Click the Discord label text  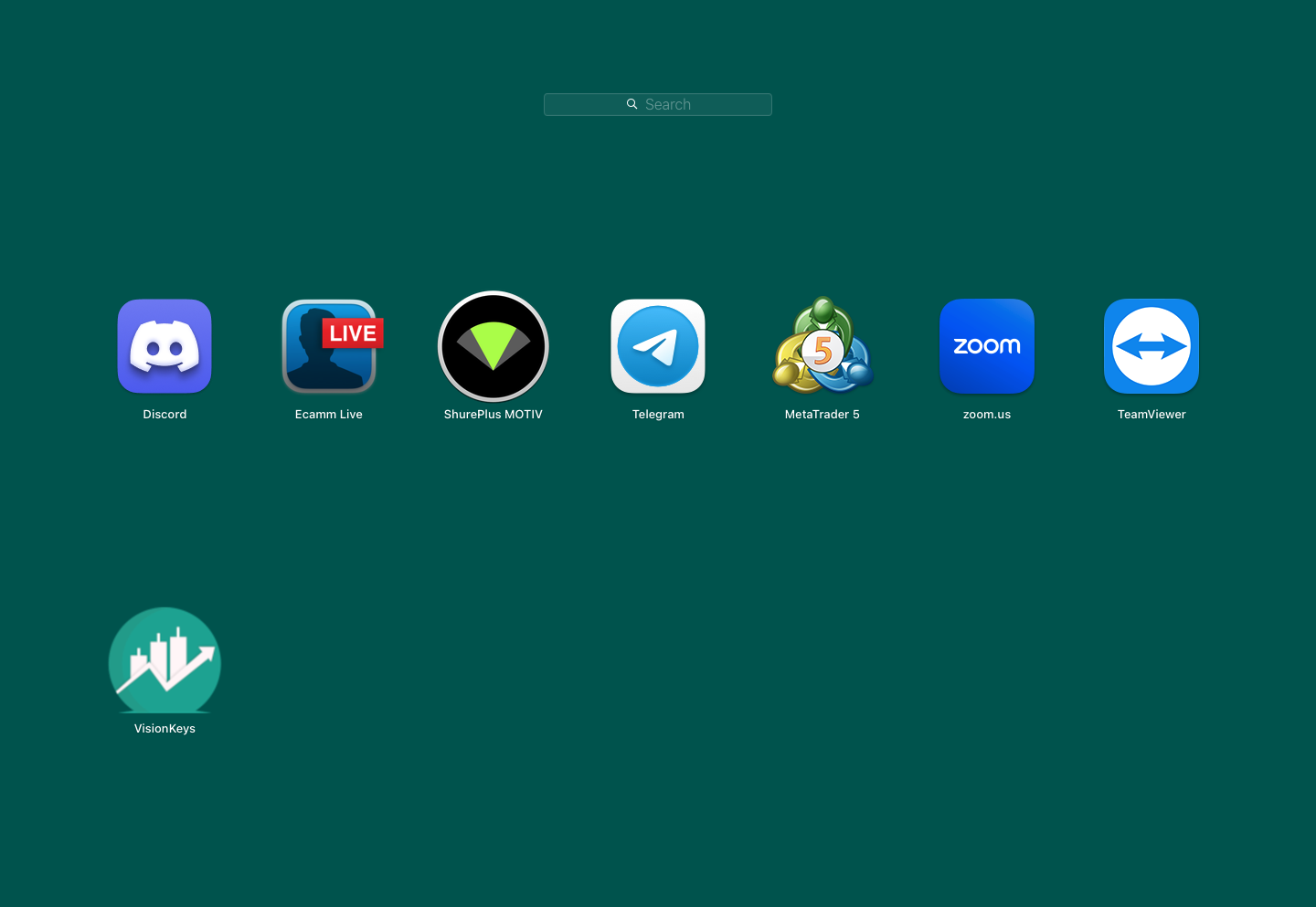point(164,415)
